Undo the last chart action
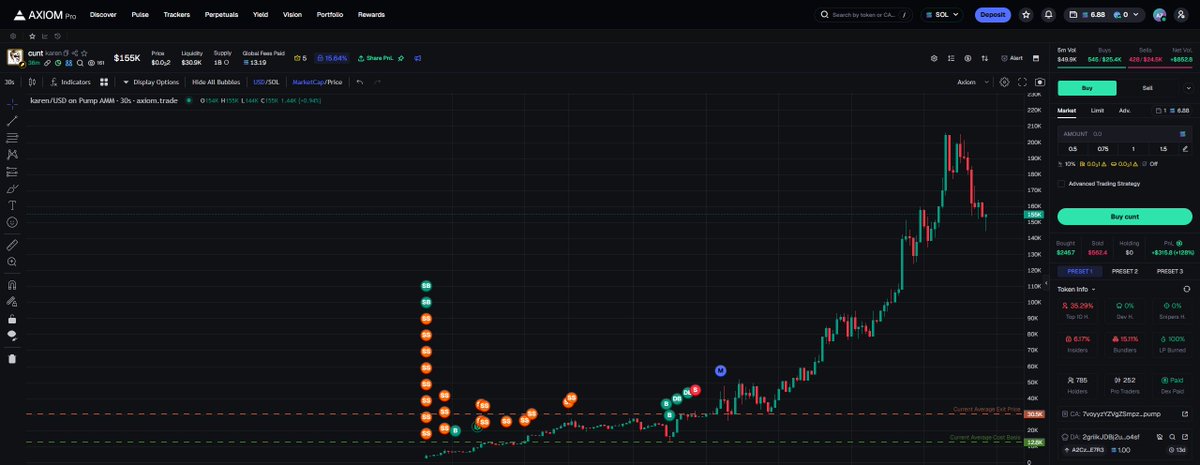Screen dimensions: 1200x465 tap(360, 82)
